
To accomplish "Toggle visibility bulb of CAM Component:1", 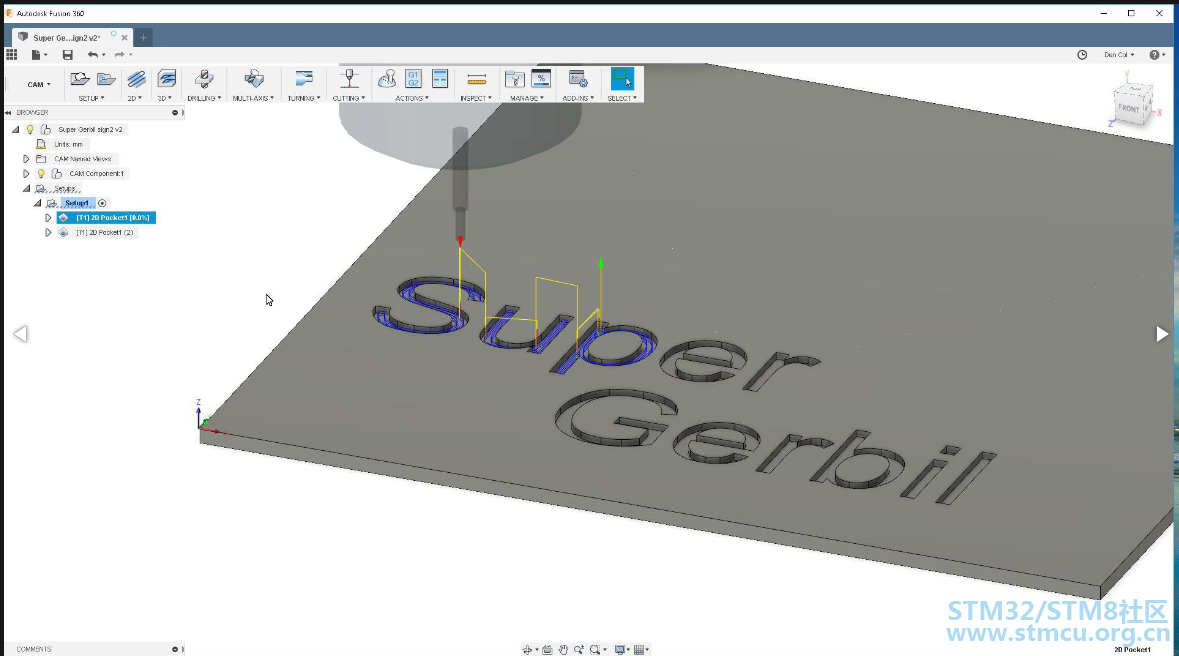I will [41, 174].
